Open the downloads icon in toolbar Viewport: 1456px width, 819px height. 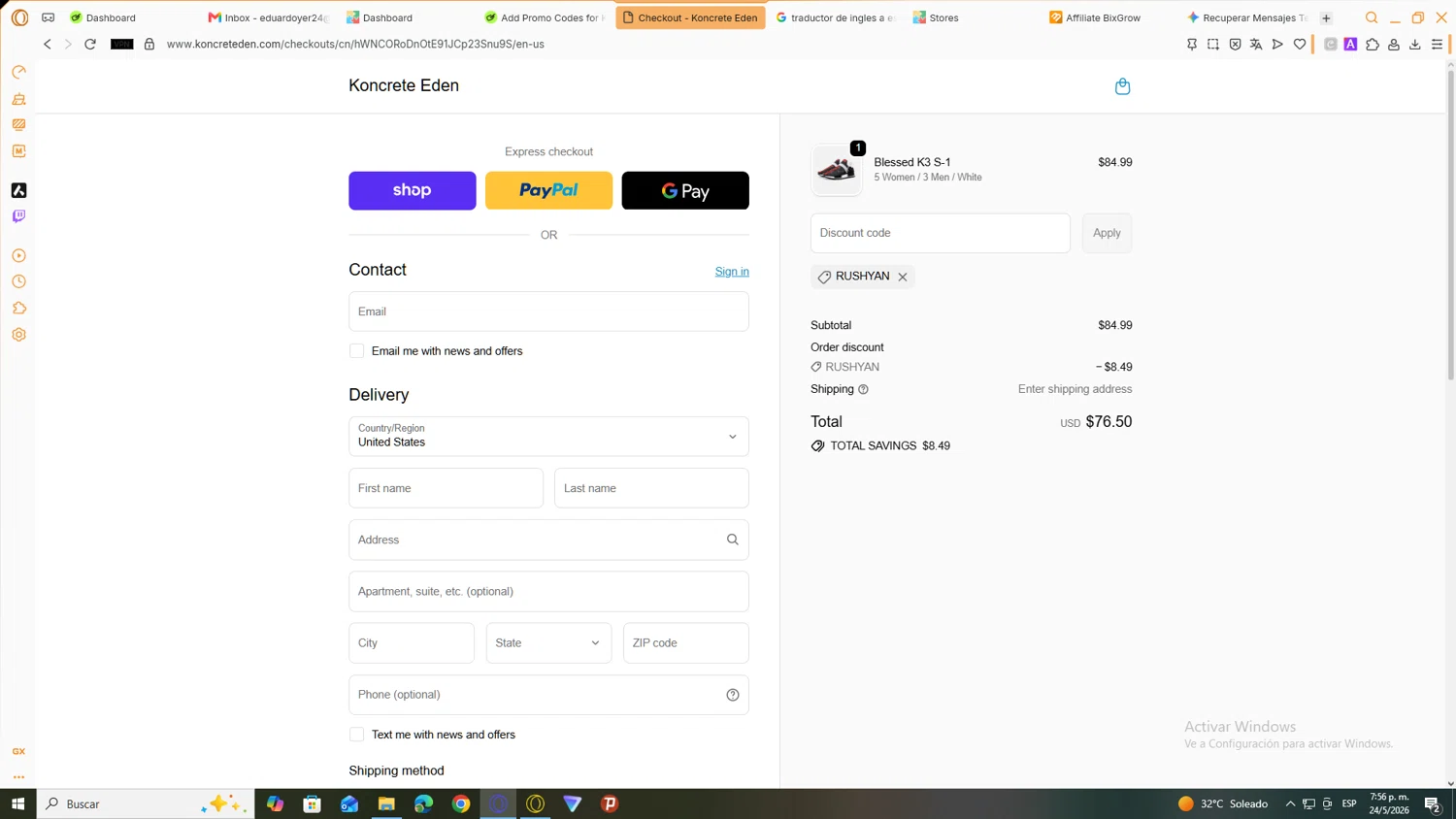1415,44
